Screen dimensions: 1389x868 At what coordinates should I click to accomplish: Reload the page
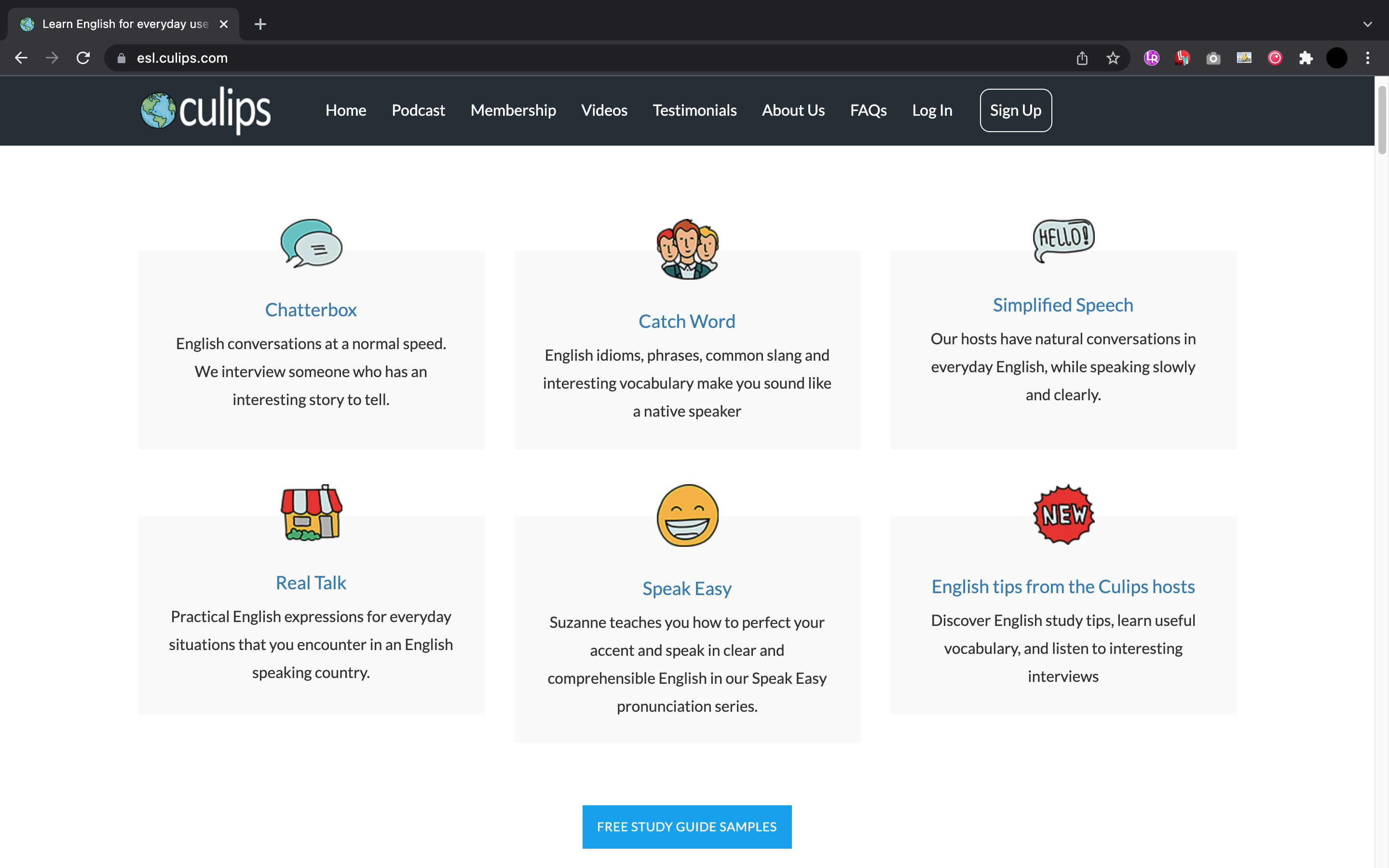pyautogui.click(x=83, y=58)
